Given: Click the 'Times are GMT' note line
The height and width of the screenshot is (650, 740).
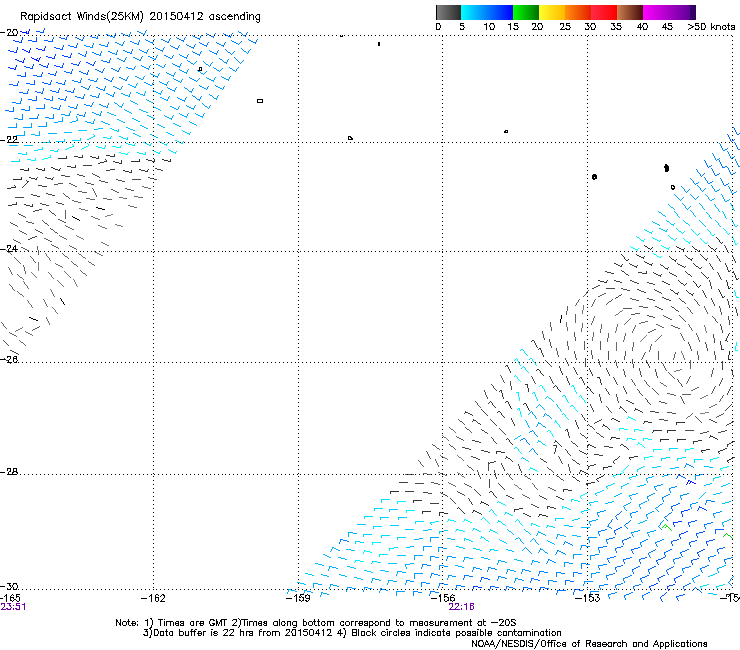Looking at the screenshot, I should point(315,623).
